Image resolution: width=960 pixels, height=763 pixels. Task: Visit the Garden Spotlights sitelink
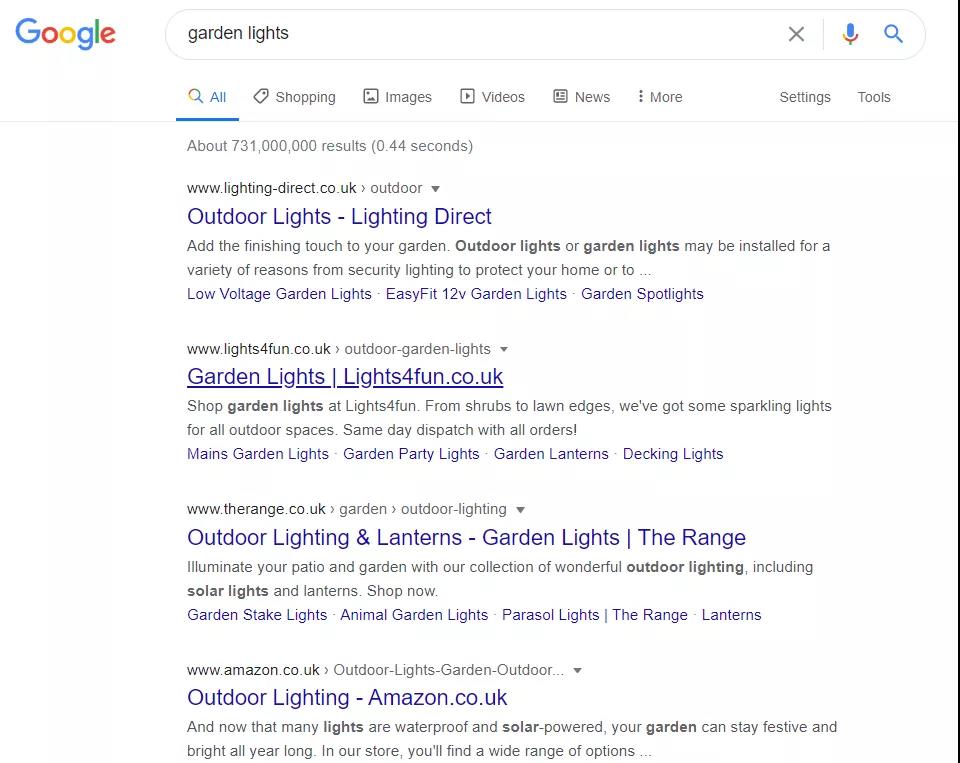642,294
